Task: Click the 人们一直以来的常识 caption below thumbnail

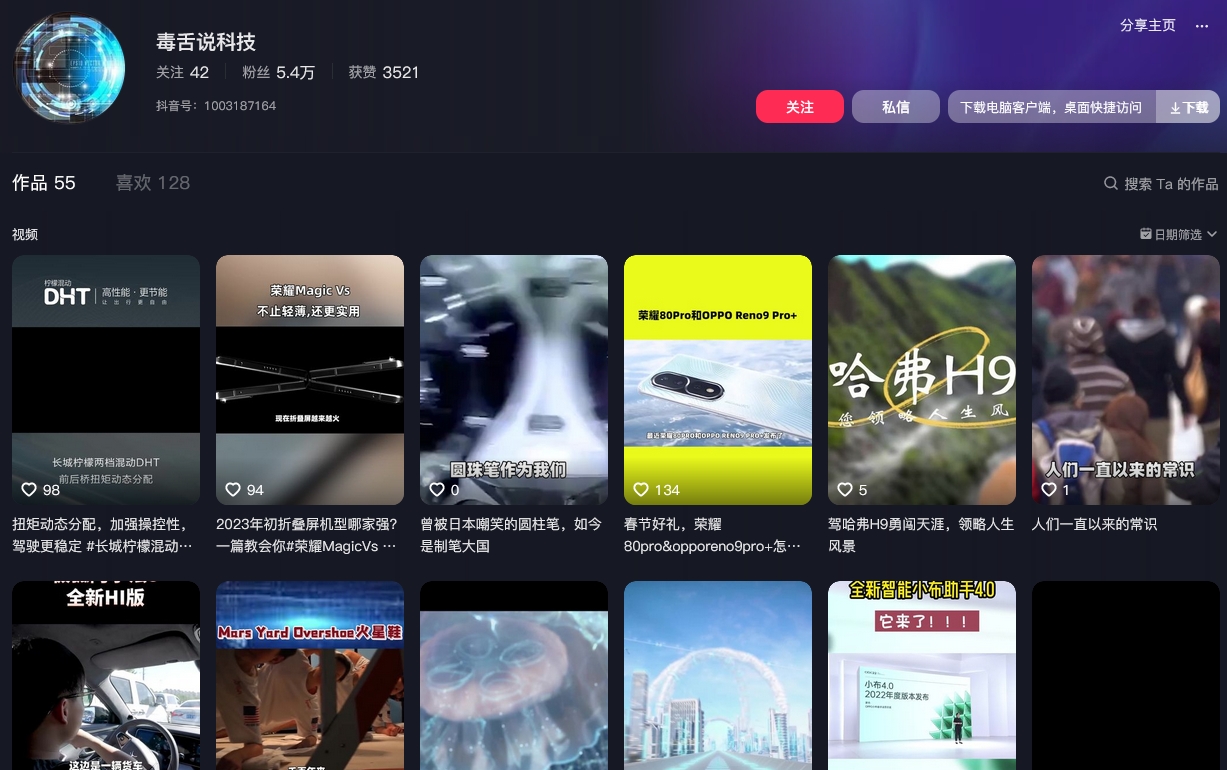Action: tap(1094, 524)
